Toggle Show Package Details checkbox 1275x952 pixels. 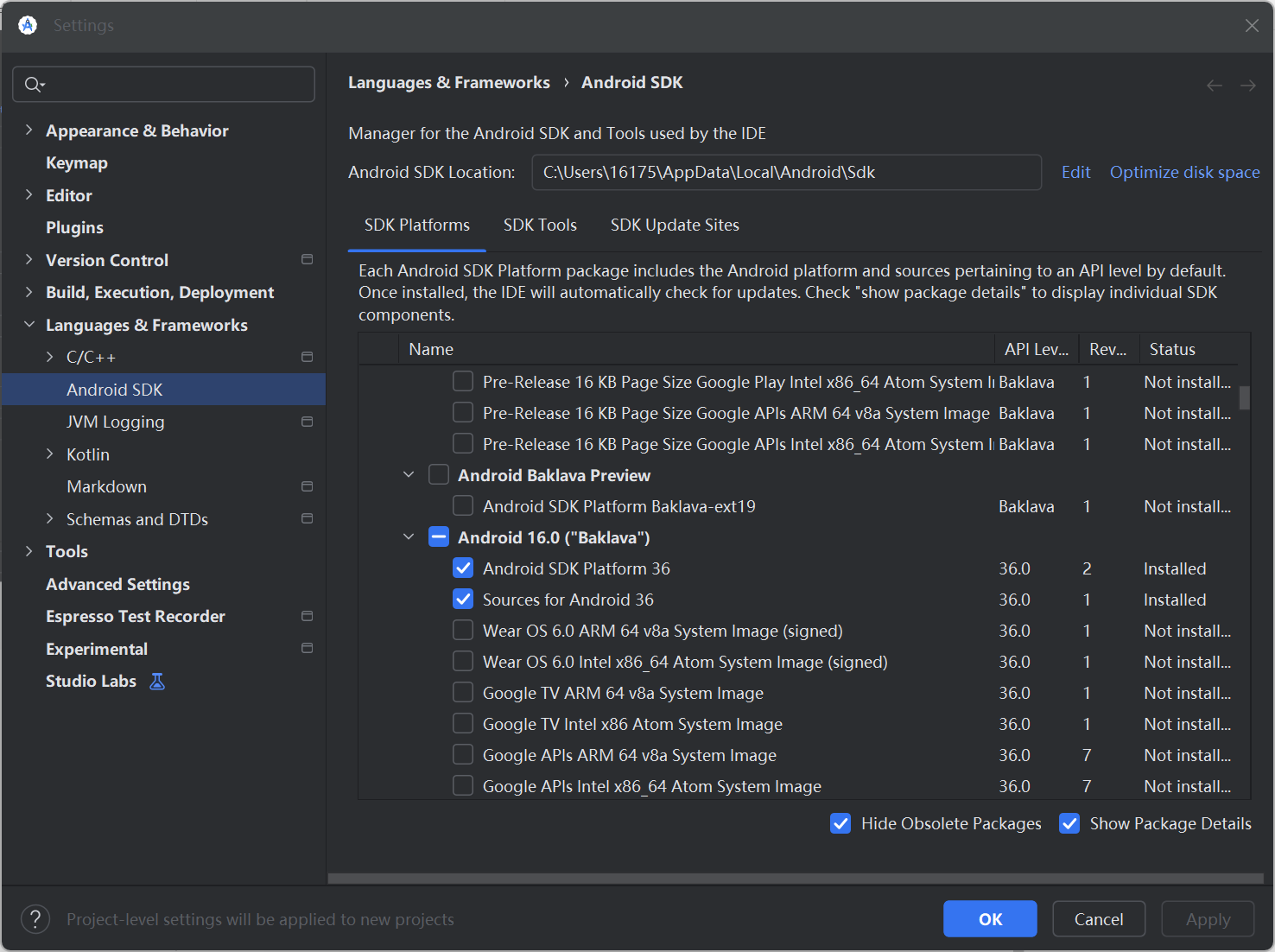(1069, 823)
